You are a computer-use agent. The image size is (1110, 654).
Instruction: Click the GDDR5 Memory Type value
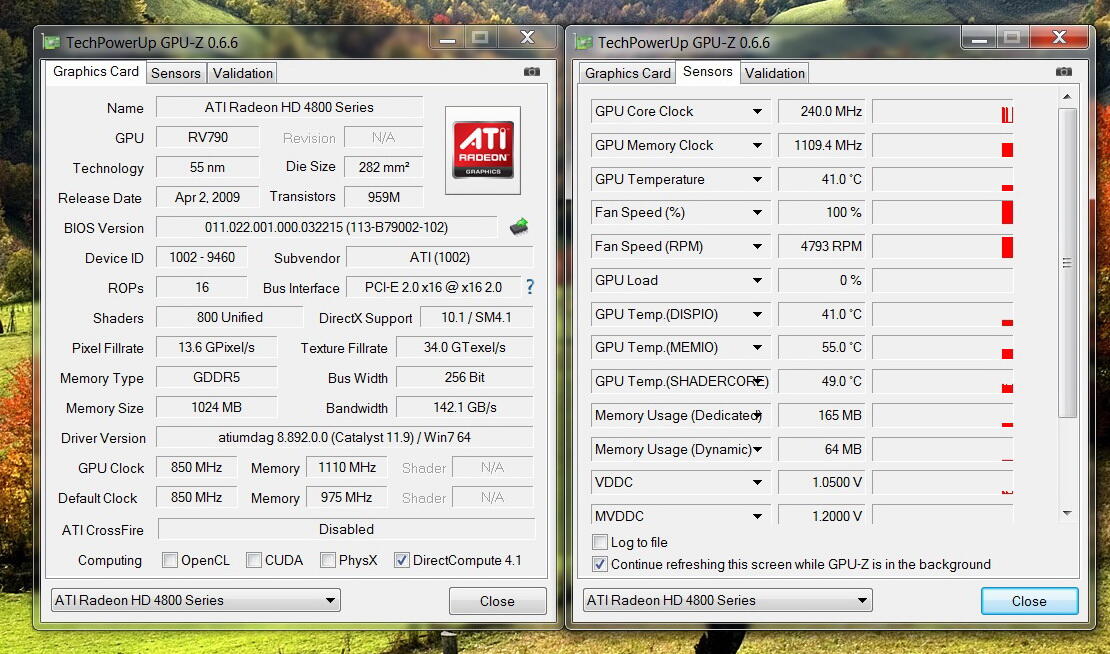click(x=216, y=377)
